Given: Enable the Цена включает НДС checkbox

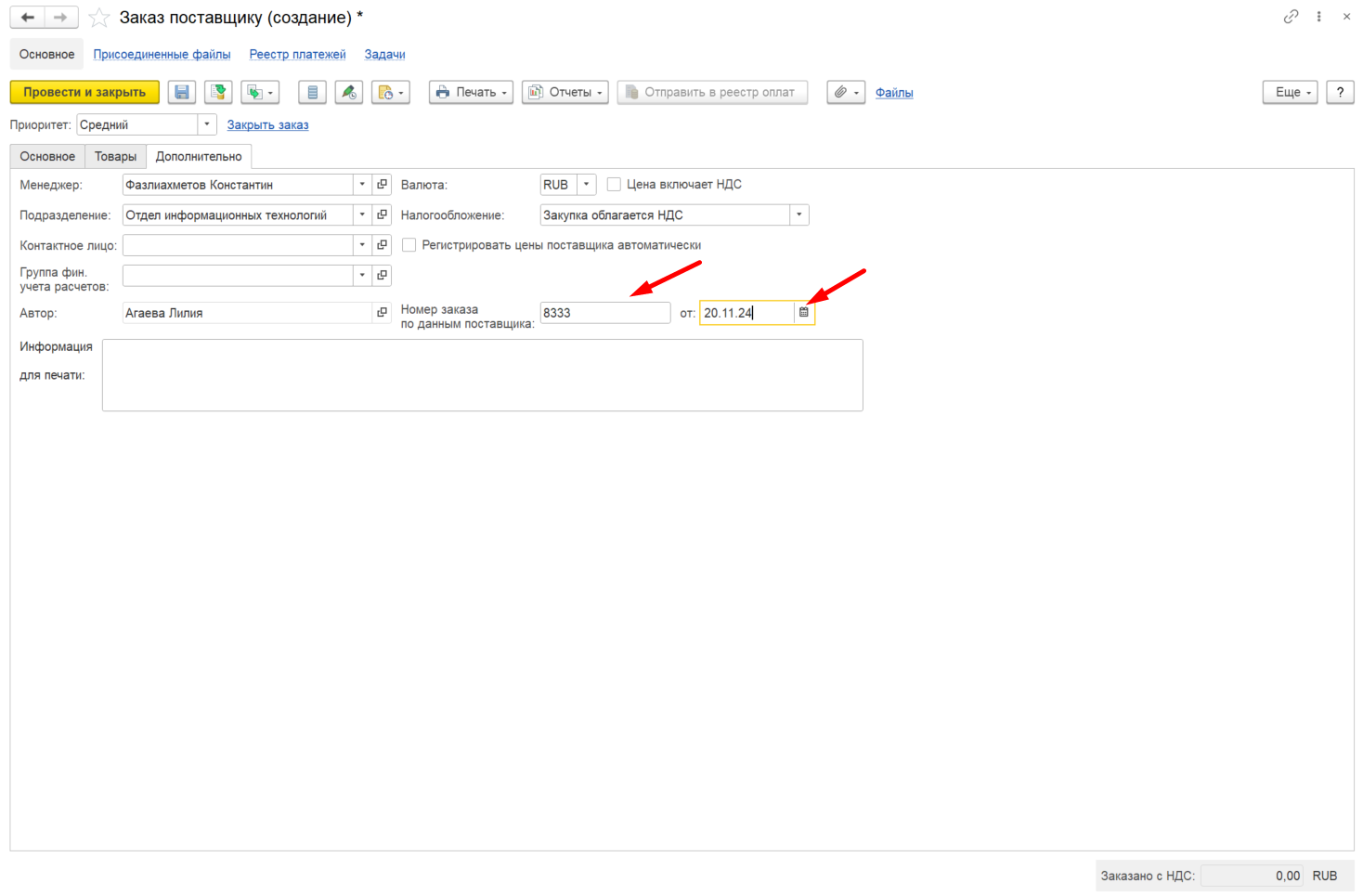Looking at the screenshot, I should pyautogui.click(x=614, y=185).
